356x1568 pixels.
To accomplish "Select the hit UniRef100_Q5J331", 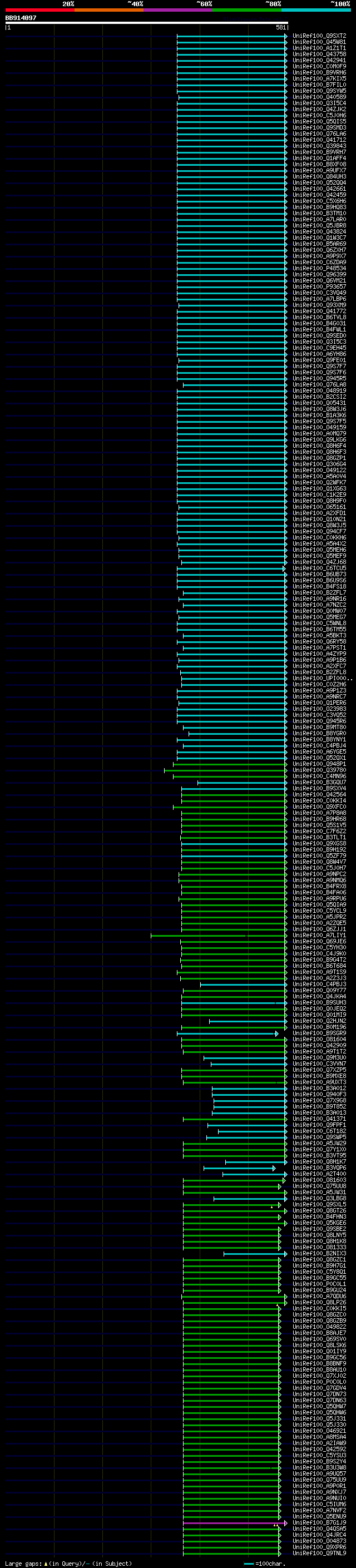I will click(319, 1418).
